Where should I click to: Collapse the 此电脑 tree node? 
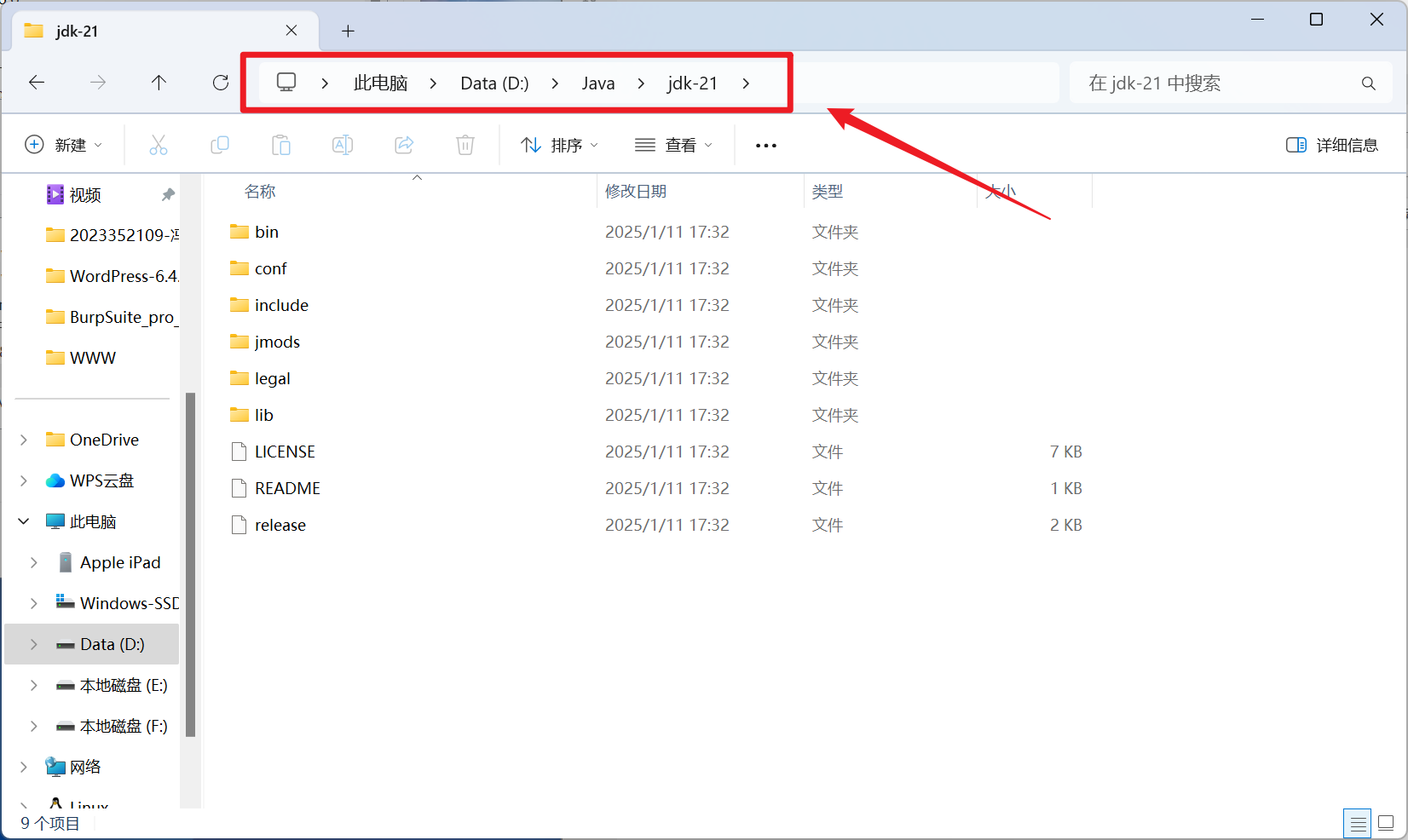(x=24, y=521)
